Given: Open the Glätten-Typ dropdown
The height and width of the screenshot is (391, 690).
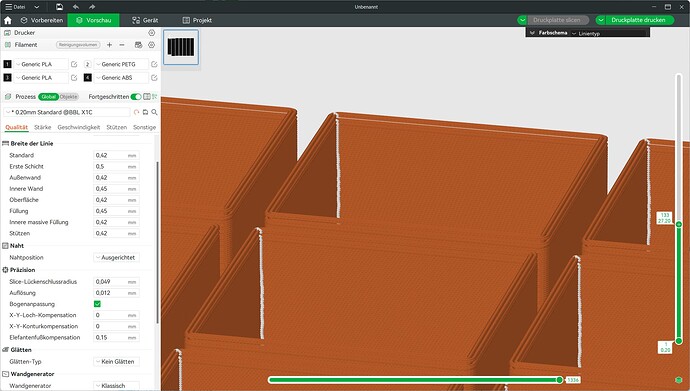Looking at the screenshot, I should [x=116, y=362].
